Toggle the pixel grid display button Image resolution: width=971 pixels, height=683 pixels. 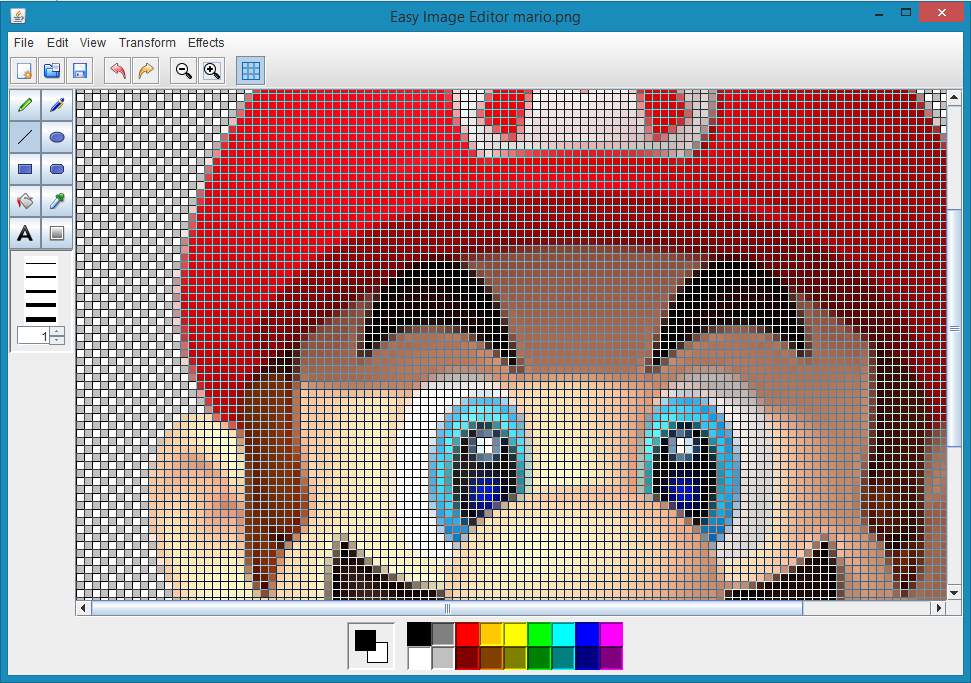pyautogui.click(x=251, y=70)
